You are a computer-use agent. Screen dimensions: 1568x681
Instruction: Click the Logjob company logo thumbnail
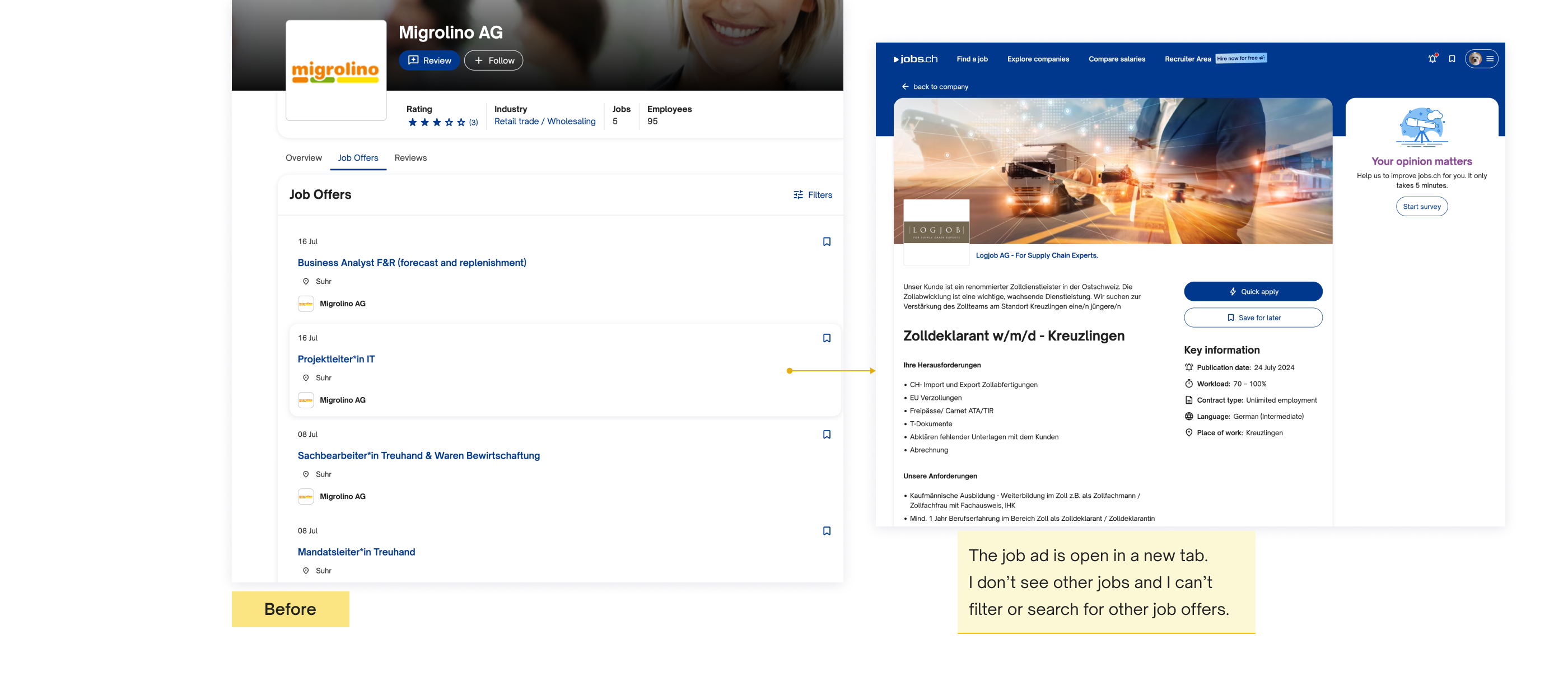tap(936, 231)
